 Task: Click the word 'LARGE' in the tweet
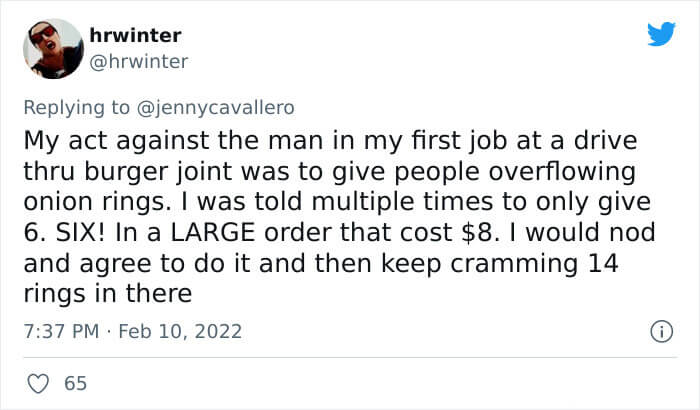[x=213, y=233]
